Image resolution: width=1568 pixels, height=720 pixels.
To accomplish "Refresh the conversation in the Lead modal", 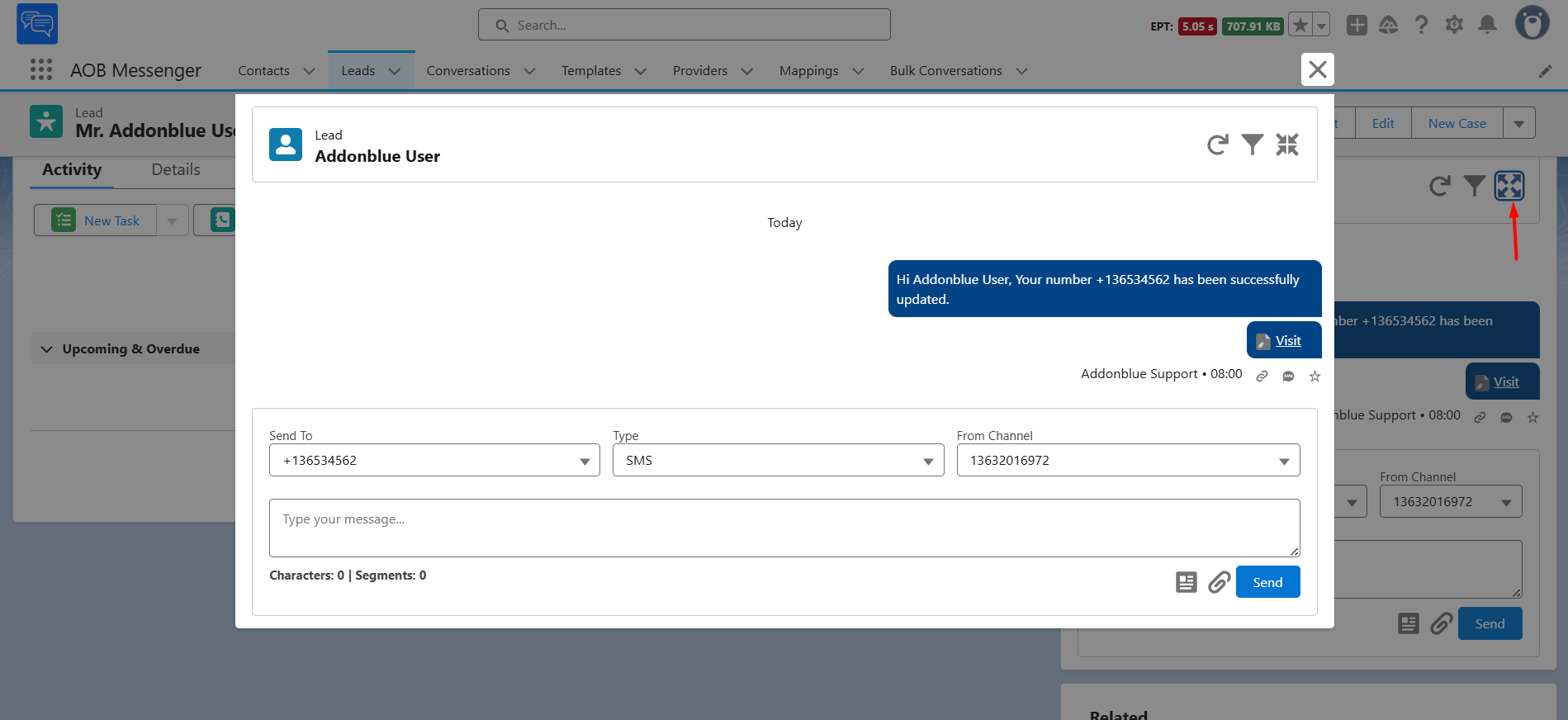I will point(1217,145).
